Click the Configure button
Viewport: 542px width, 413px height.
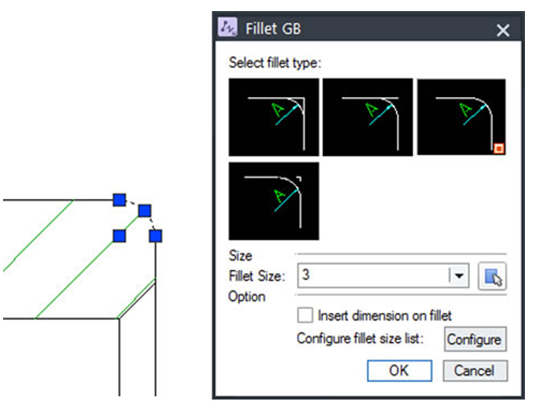pos(475,339)
